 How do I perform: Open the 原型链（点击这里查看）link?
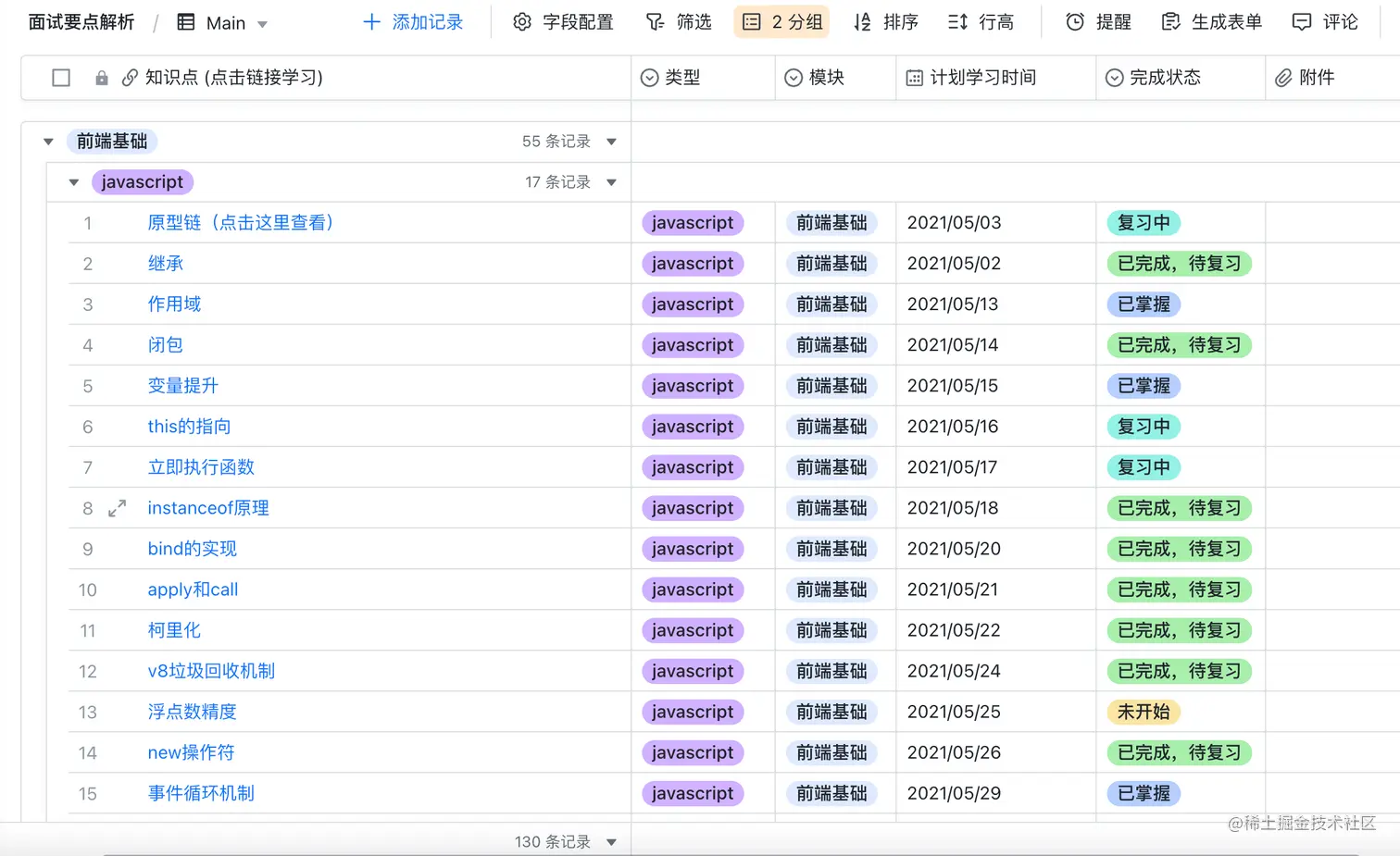pyautogui.click(x=241, y=223)
